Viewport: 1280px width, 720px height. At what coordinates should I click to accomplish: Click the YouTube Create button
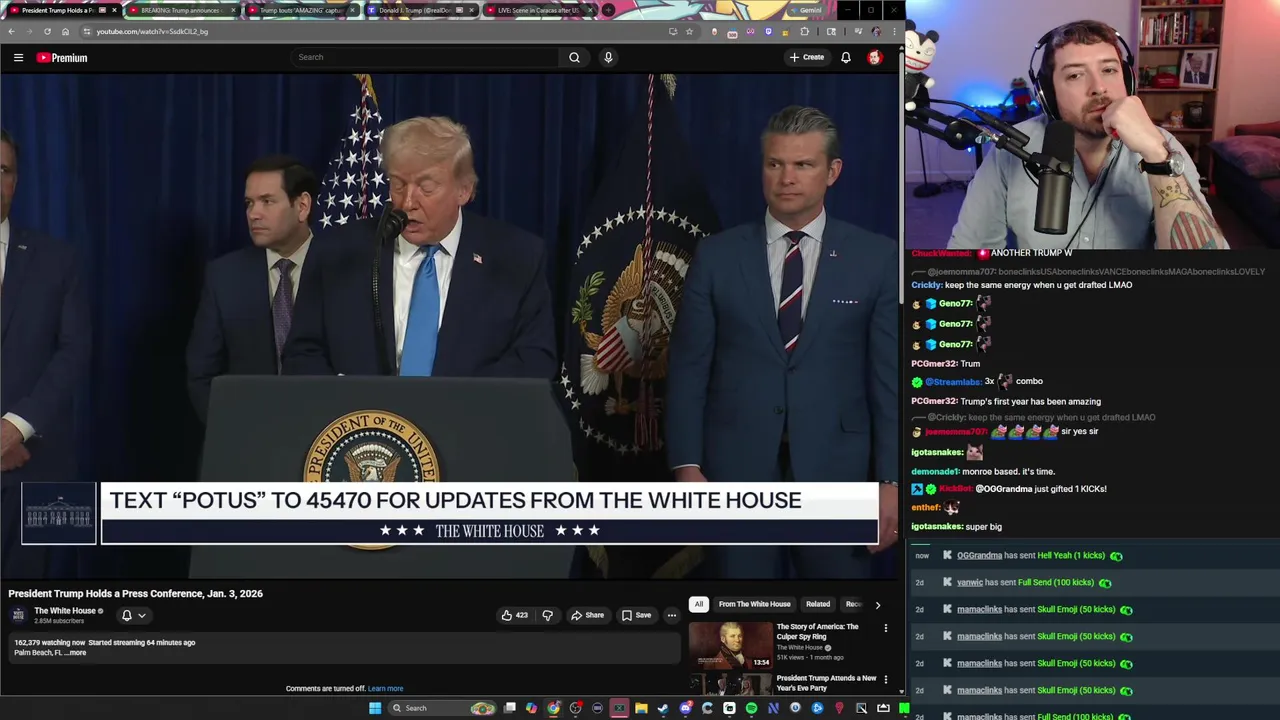pyautogui.click(x=807, y=57)
